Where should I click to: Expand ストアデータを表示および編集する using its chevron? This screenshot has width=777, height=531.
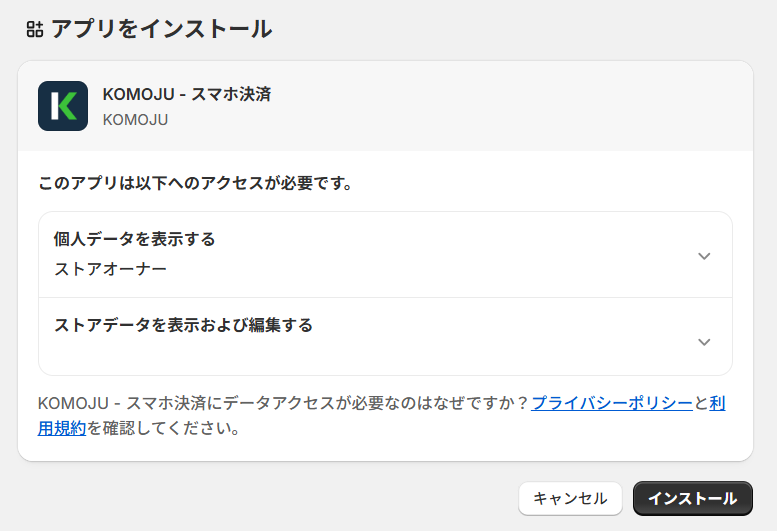(704, 342)
